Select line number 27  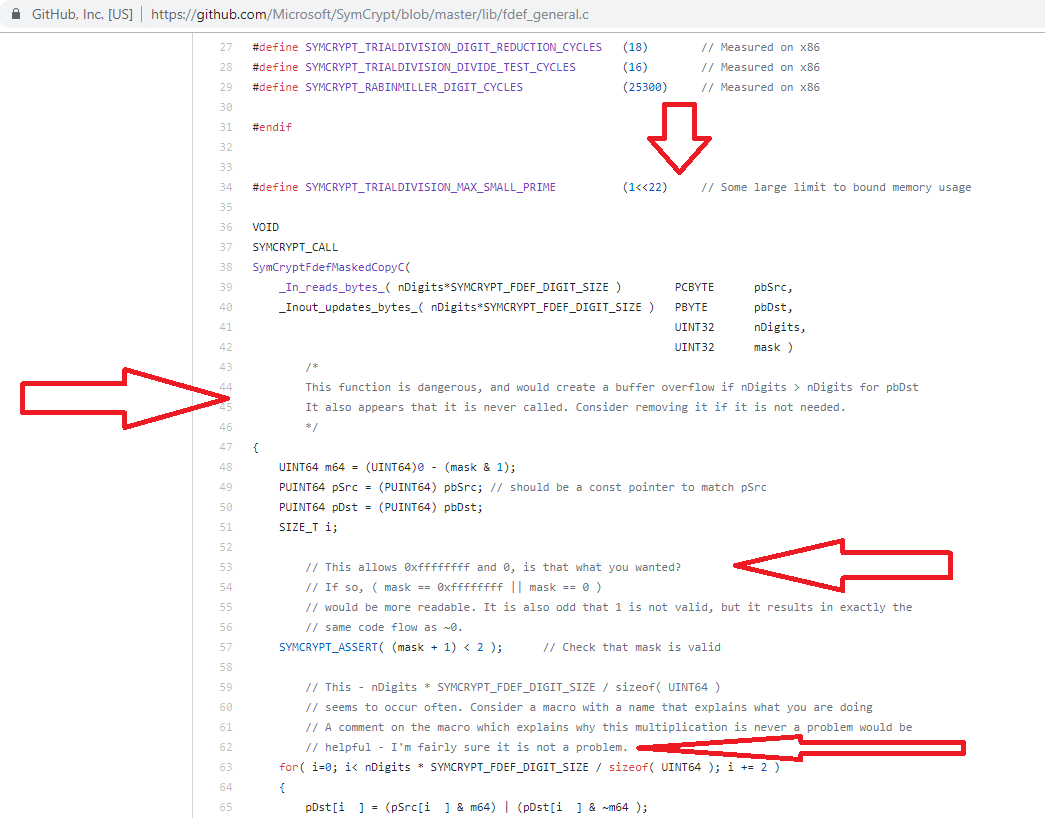click(x=224, y=47)
